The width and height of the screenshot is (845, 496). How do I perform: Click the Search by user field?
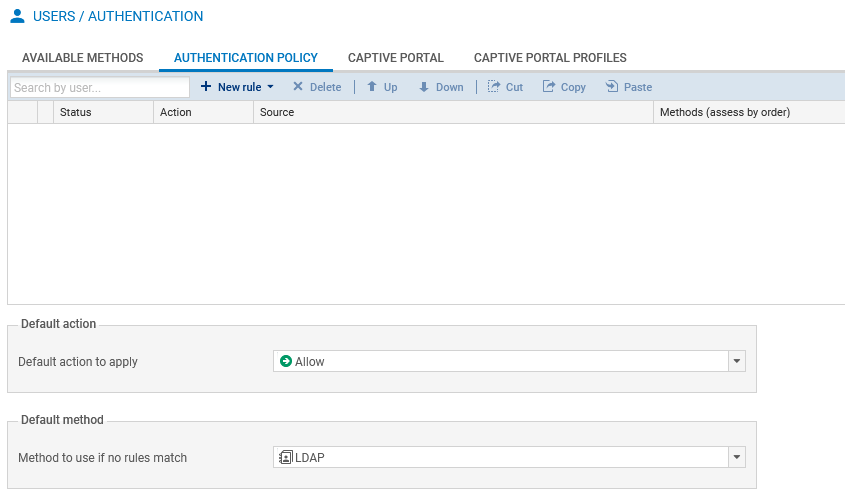click(x=99, y=88)
